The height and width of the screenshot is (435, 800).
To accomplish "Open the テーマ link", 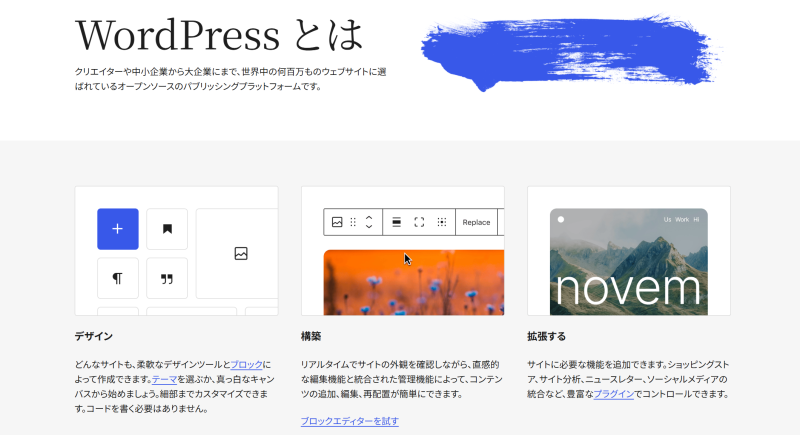I will [x=164, y=379].
